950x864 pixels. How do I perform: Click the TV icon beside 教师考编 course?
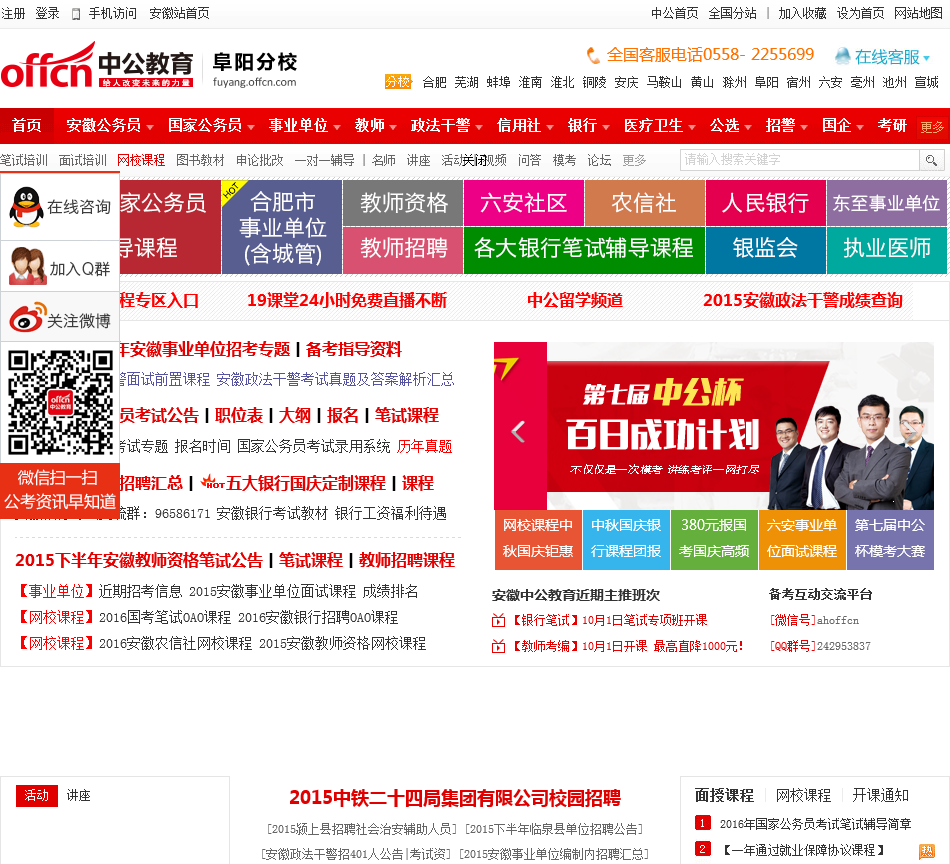pos(498,646)
